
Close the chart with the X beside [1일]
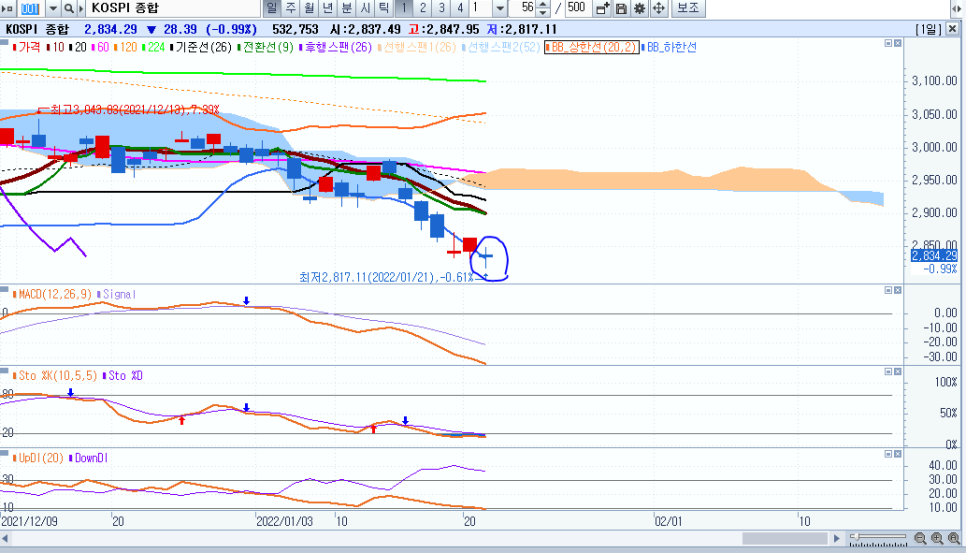click(952, 29)
